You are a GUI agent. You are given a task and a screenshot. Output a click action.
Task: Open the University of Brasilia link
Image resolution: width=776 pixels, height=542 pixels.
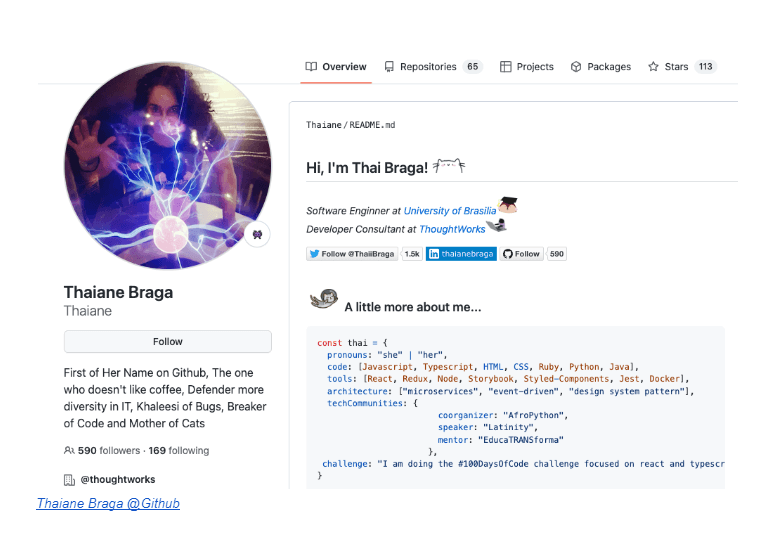[449, 211]
